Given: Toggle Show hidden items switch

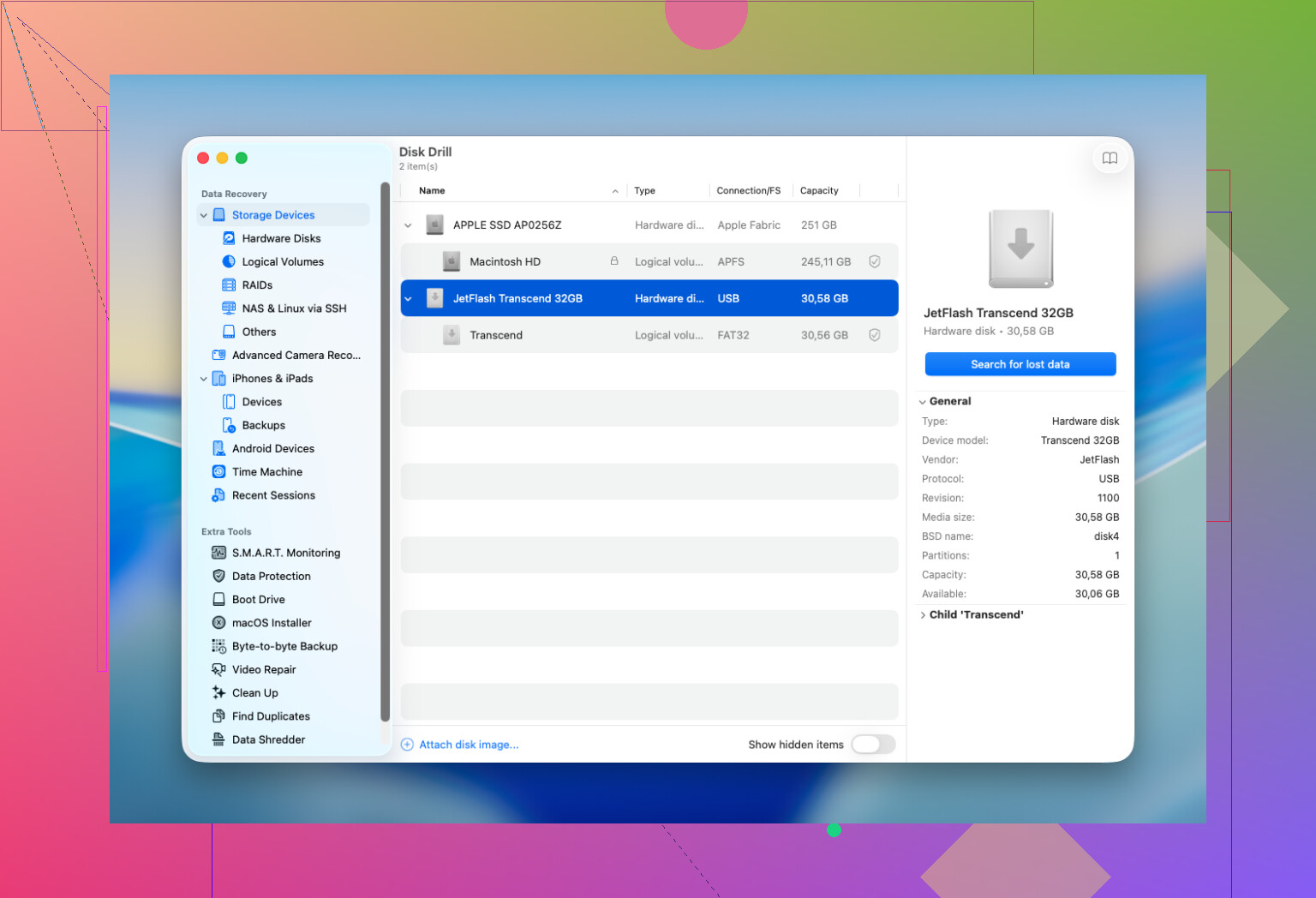Looking at the screenshot, I should click(x=873, y=744).
